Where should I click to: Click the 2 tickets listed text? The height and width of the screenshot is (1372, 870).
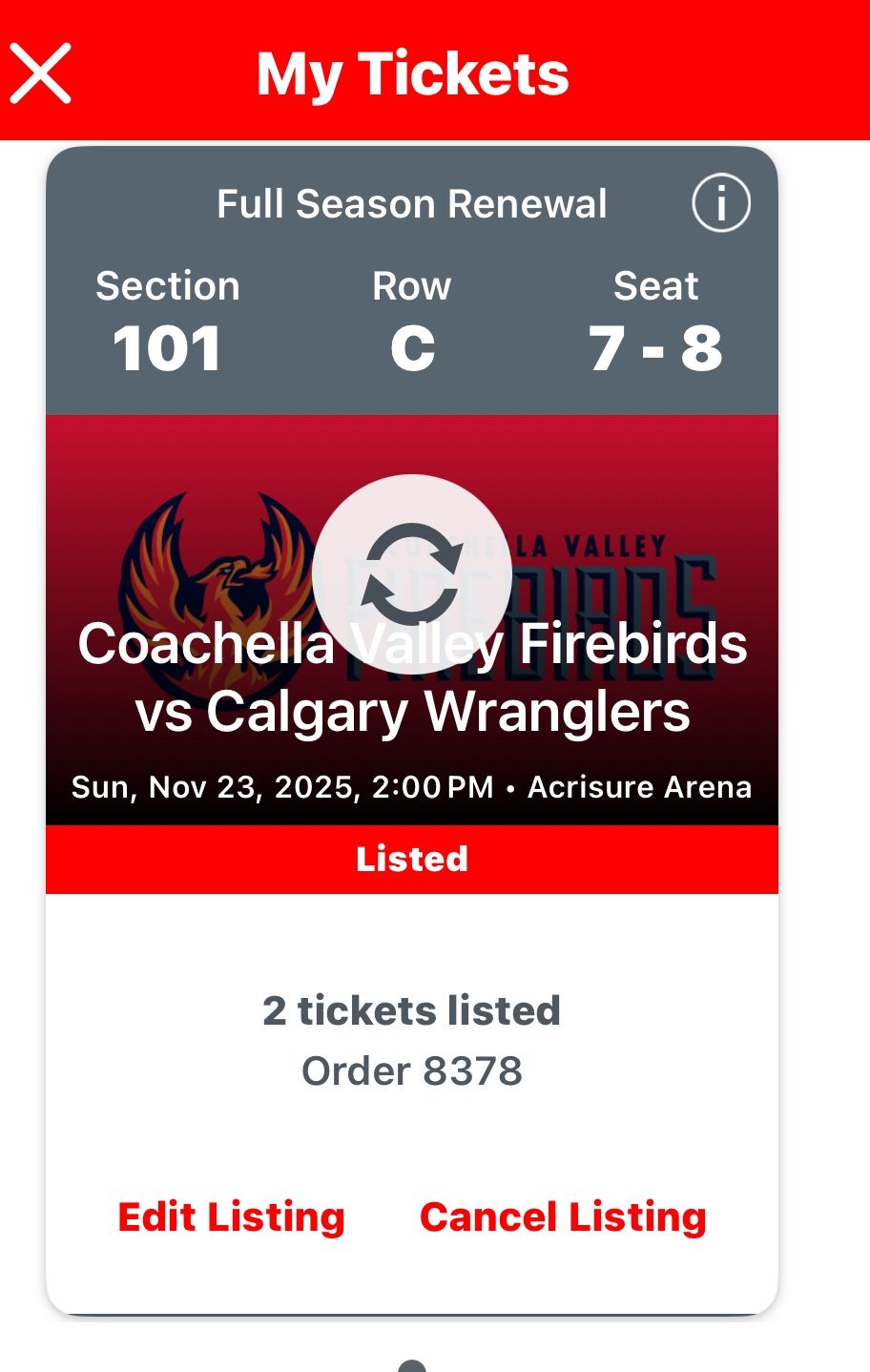(x=412, y=1009)
